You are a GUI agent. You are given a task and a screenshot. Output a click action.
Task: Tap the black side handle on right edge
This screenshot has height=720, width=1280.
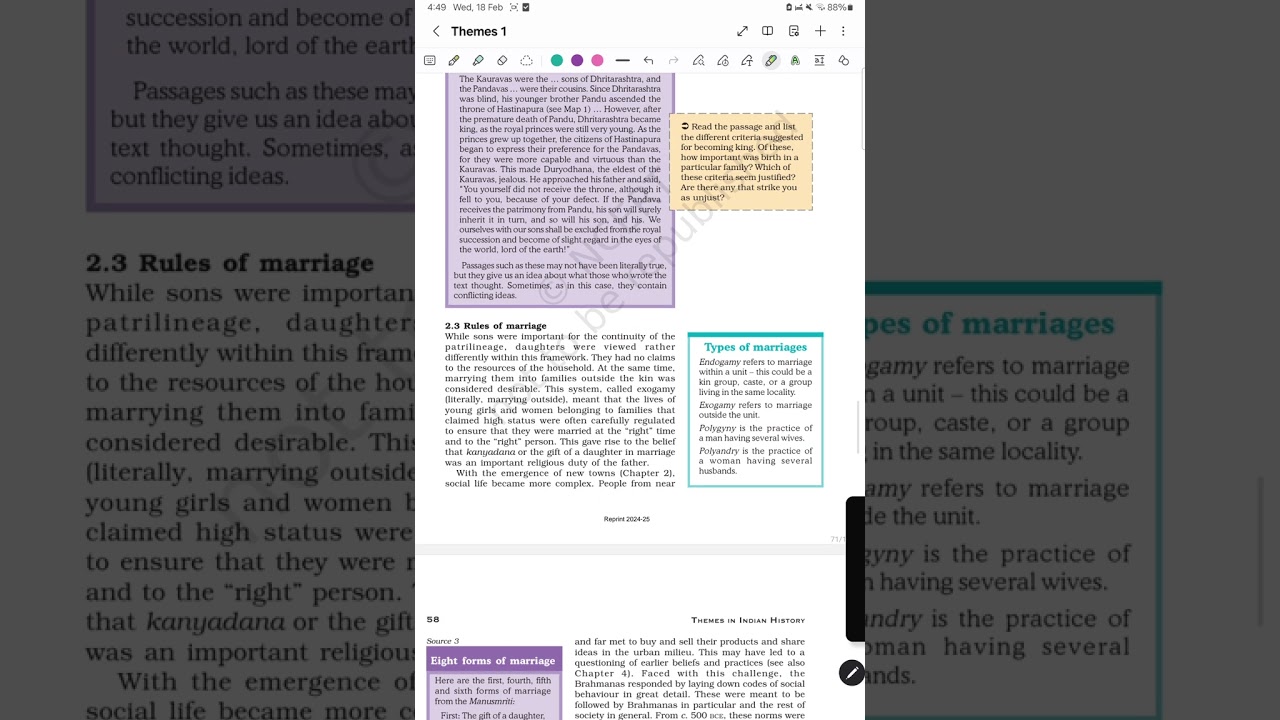click(855, 568)
